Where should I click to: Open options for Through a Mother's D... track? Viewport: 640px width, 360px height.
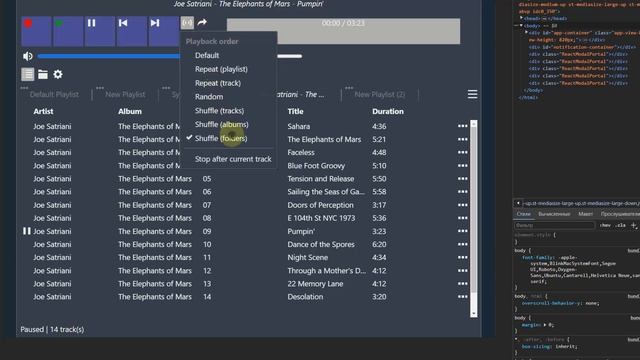[462, 271]
